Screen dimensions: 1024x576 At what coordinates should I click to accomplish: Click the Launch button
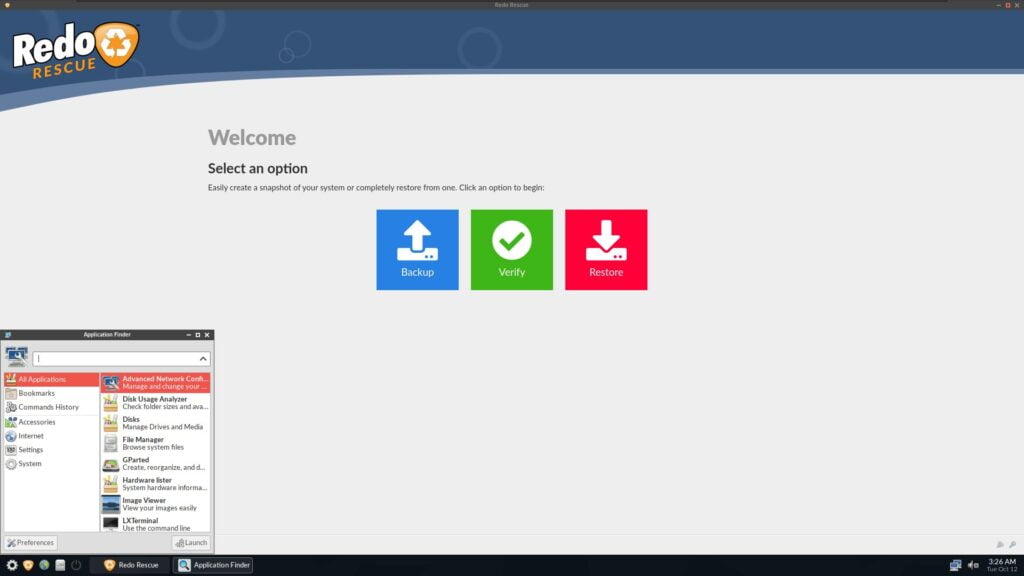(x=191, y=543)
